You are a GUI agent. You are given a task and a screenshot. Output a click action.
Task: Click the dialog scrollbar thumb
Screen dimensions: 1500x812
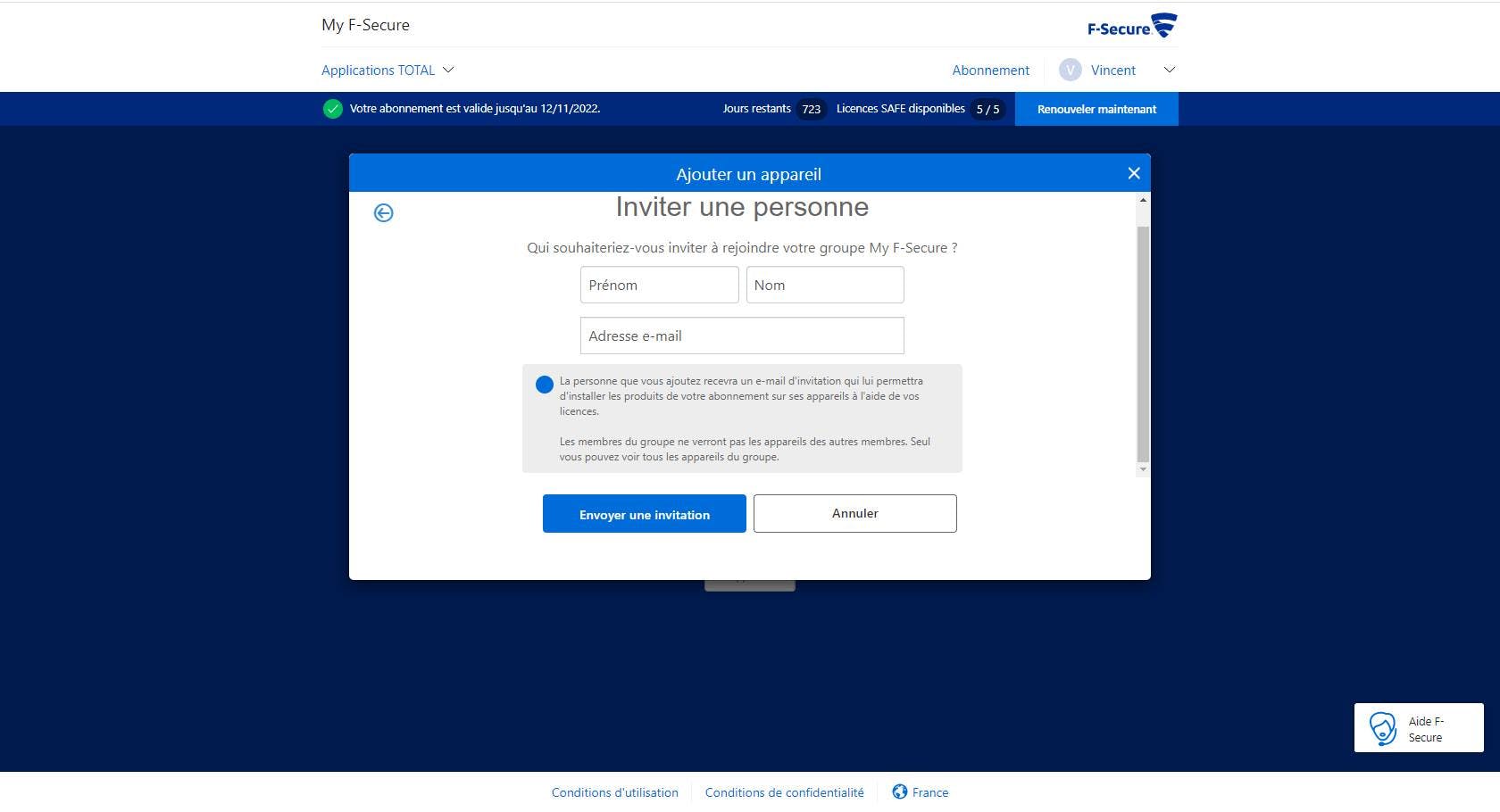click(x=1143, y=344)
